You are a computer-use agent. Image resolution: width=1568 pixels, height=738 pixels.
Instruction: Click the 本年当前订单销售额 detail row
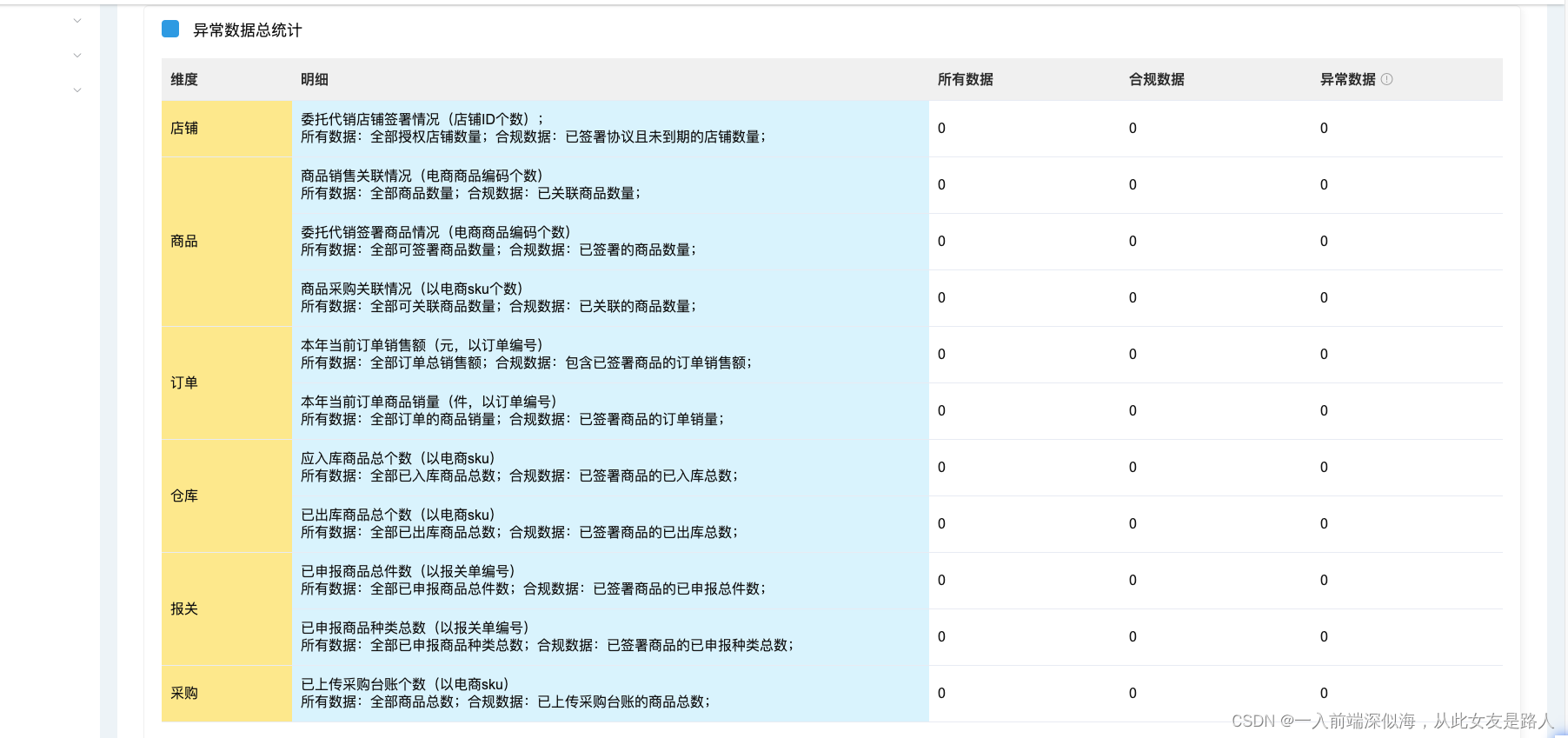tap(610, 355)
